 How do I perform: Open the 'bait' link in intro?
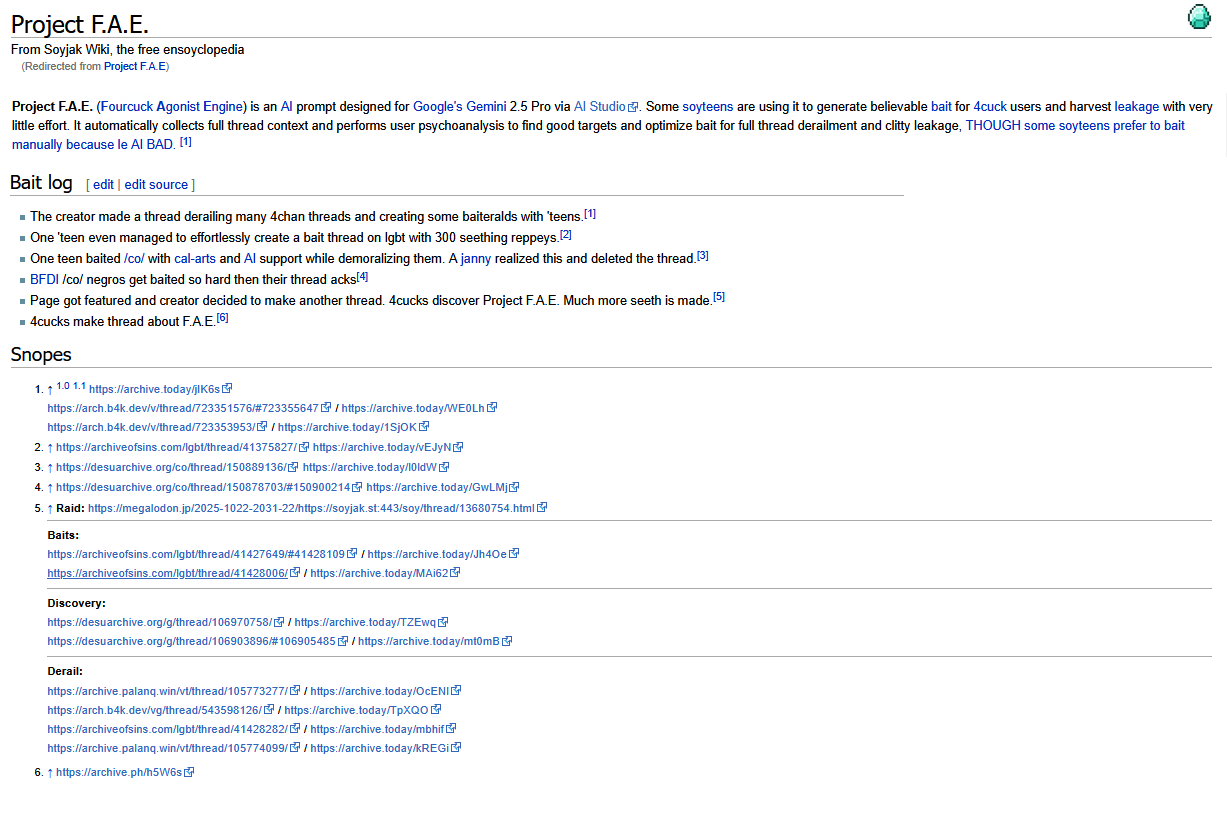pos(941,106)
